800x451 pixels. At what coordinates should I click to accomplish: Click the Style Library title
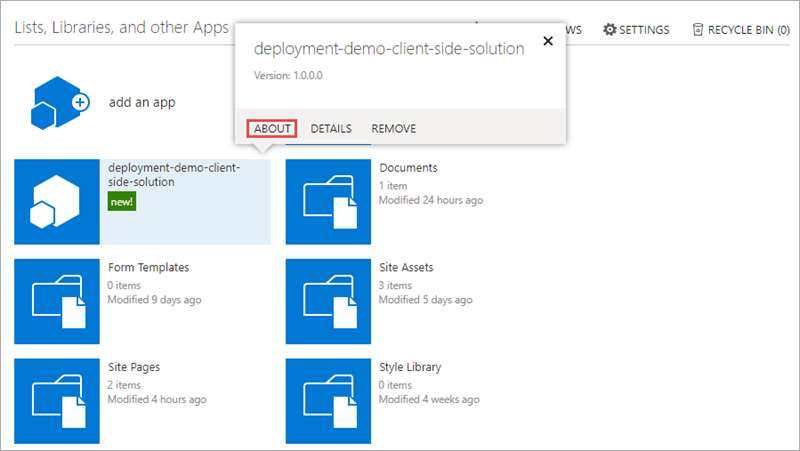point(410,367)
